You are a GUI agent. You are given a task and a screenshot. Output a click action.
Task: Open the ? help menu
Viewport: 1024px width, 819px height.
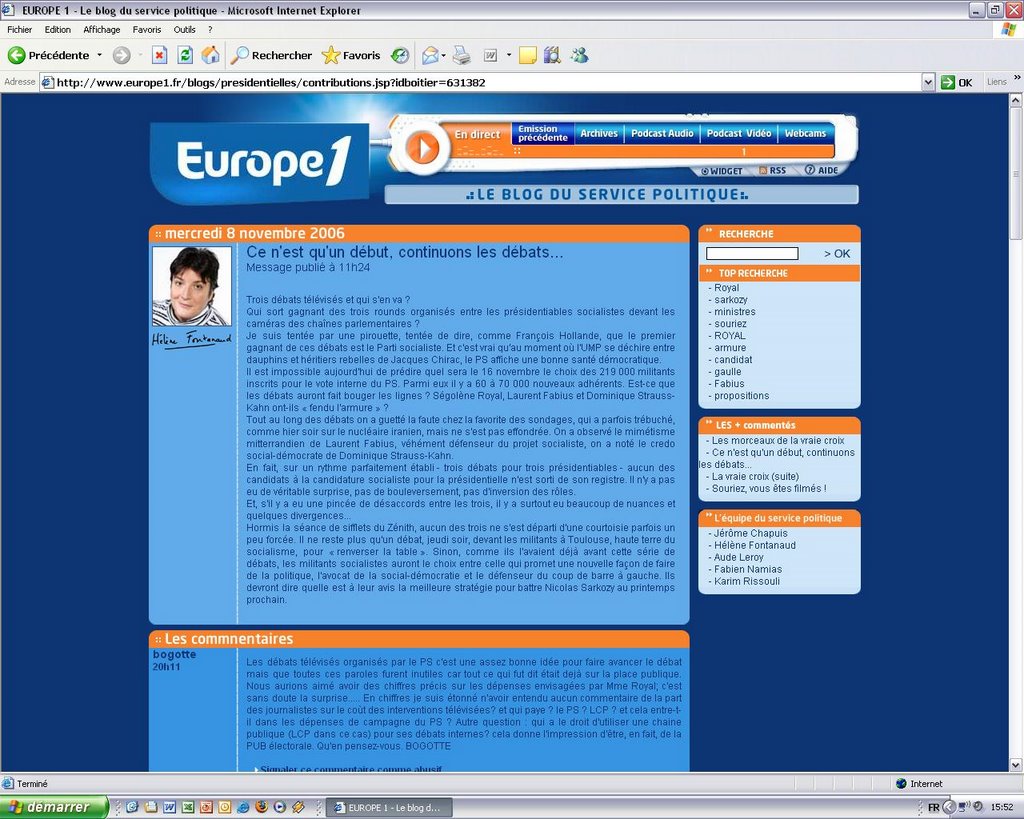(210, 29)
